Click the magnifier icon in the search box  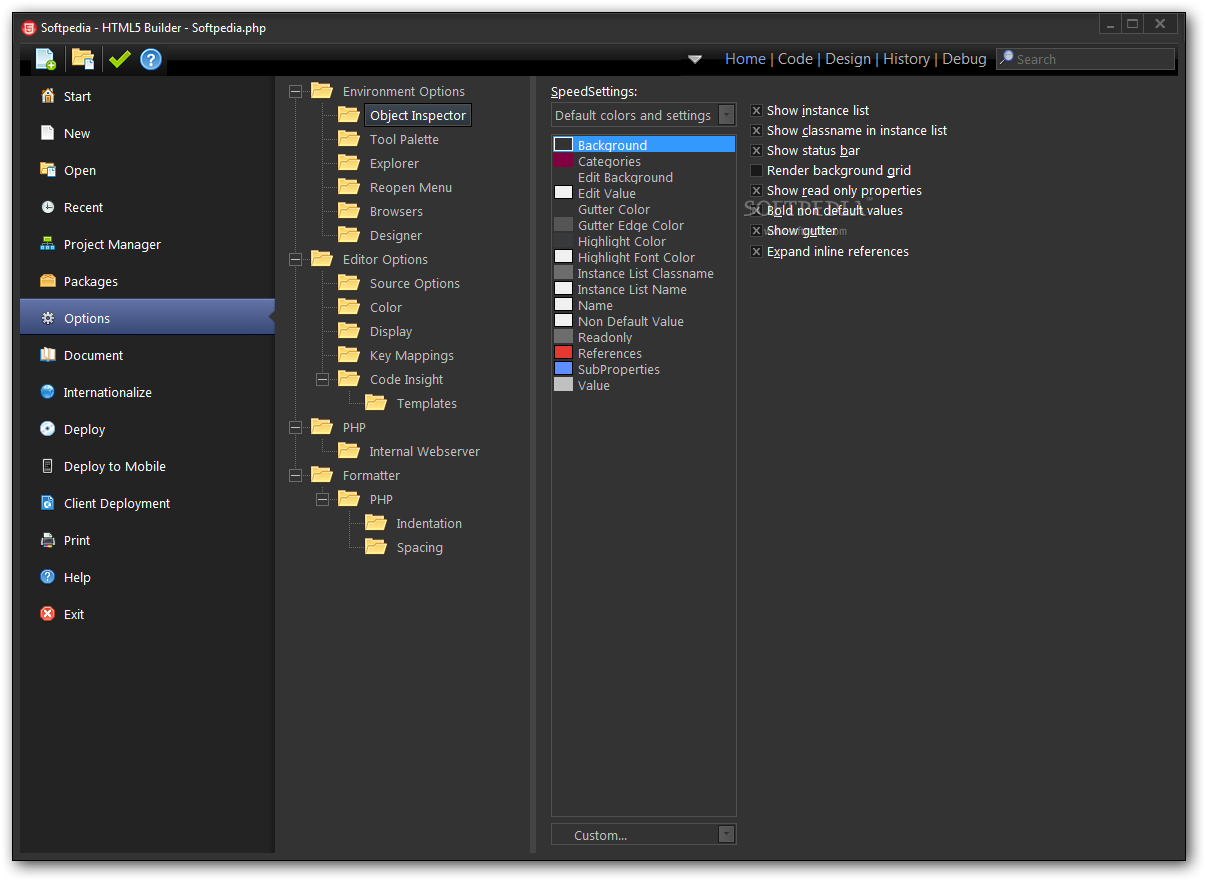coord(1007,58)
